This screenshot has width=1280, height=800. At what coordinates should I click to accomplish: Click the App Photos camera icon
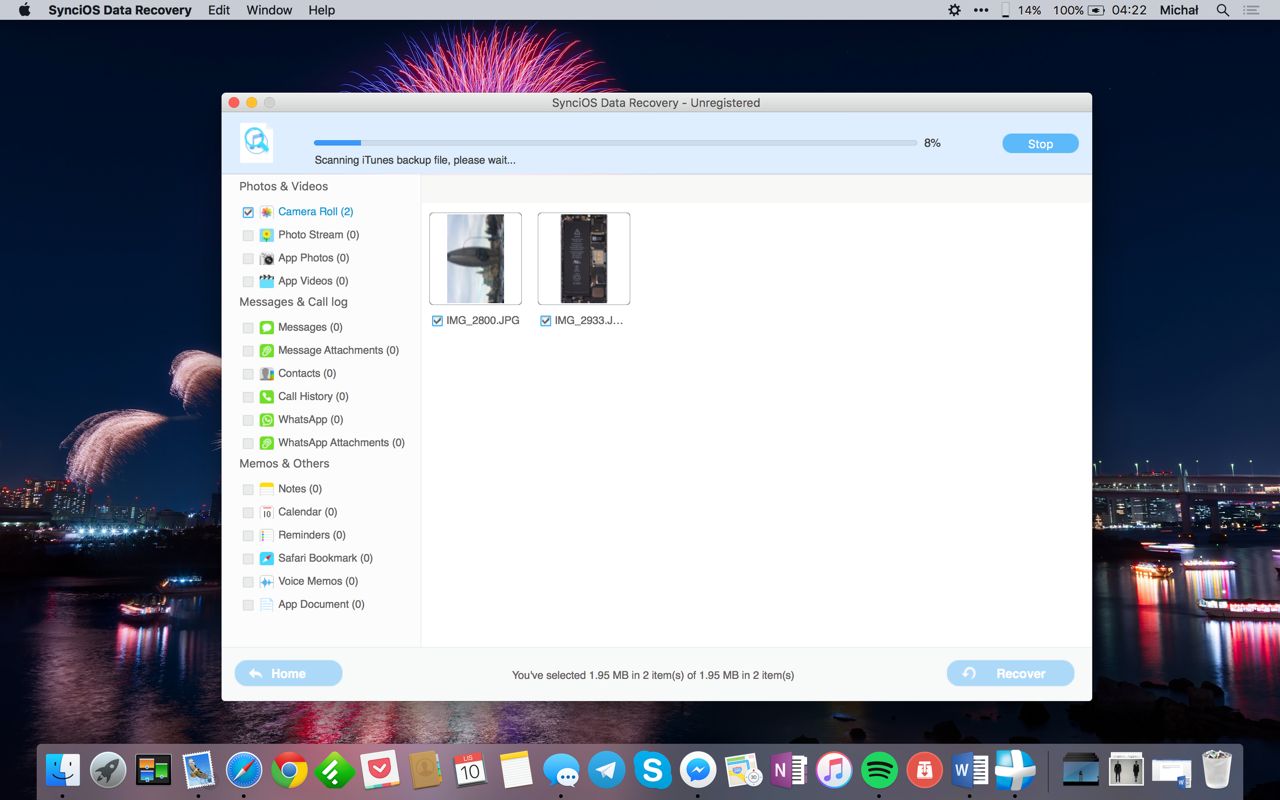tap(267, 258)
